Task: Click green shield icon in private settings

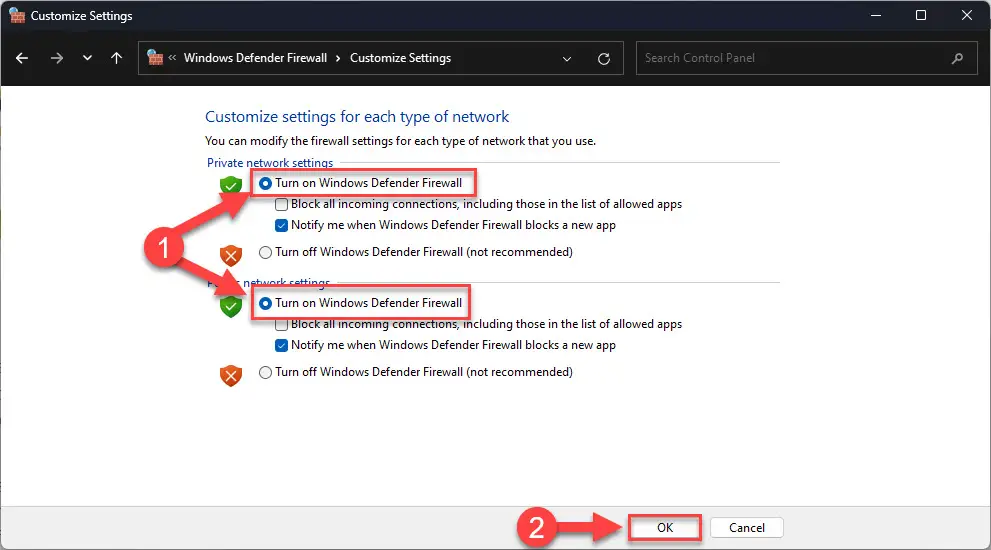Action: [x=231, y=185]
